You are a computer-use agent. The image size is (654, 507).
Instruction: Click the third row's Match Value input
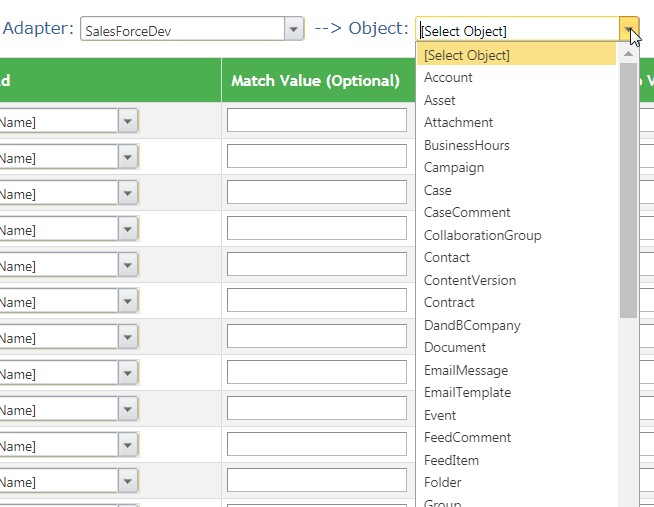pos(317,192)
